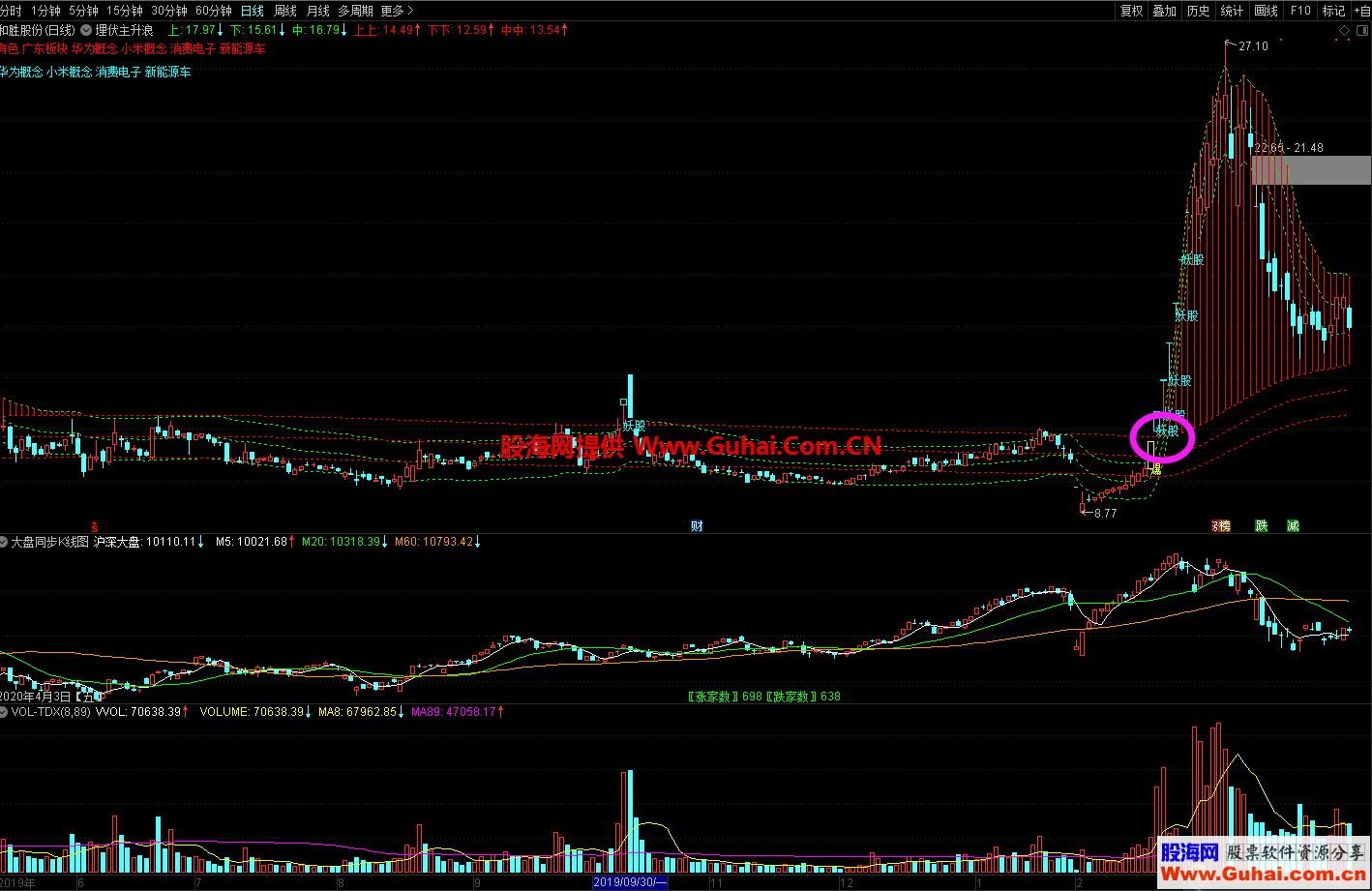Click the cyan 消费电子 tag

(118, 72)
